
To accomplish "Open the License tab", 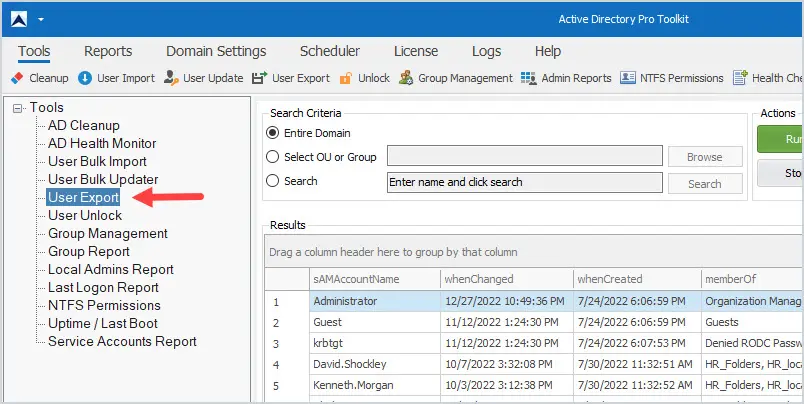I will point(416,51).
